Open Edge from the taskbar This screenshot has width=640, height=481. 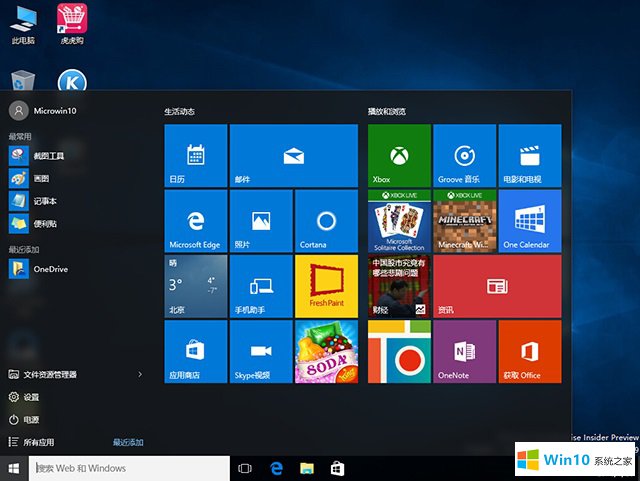pos(277,468)
